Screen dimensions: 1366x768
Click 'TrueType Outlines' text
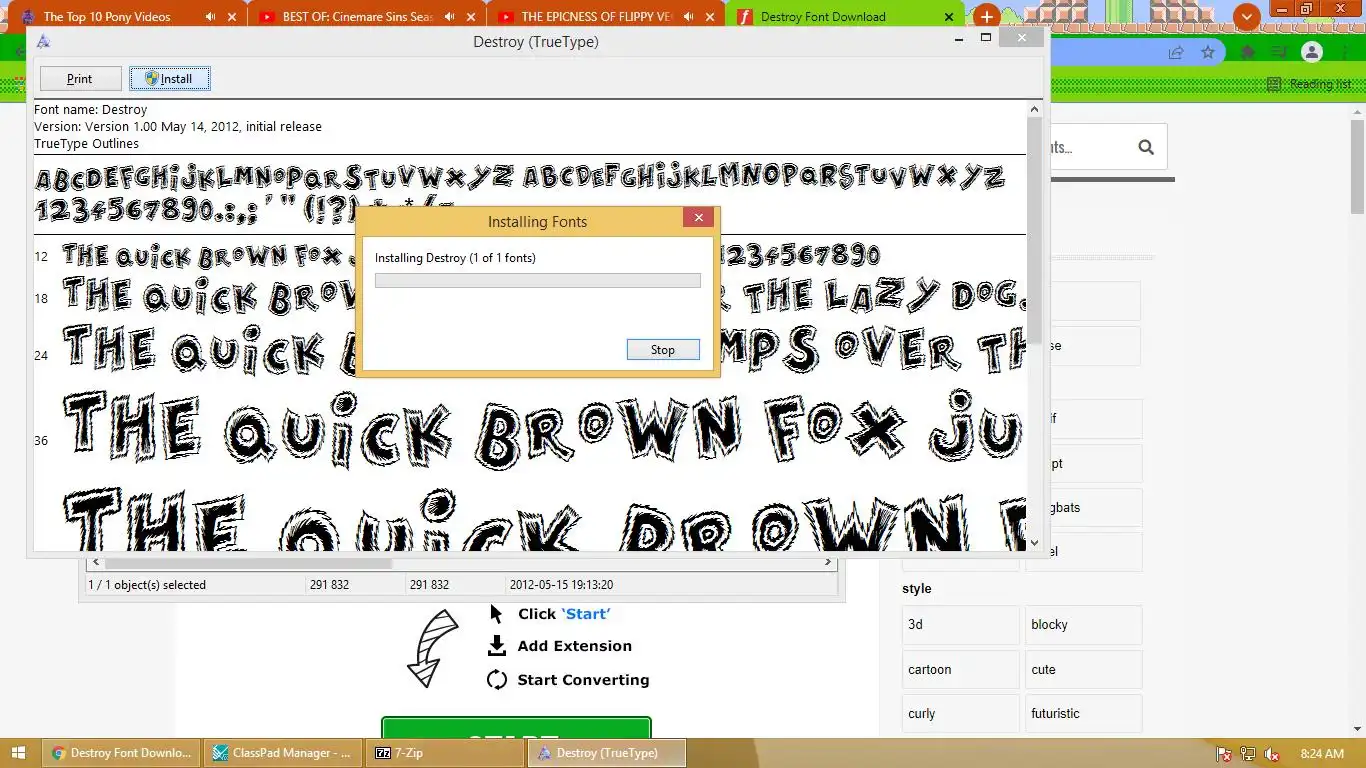(x=86, y=144)
